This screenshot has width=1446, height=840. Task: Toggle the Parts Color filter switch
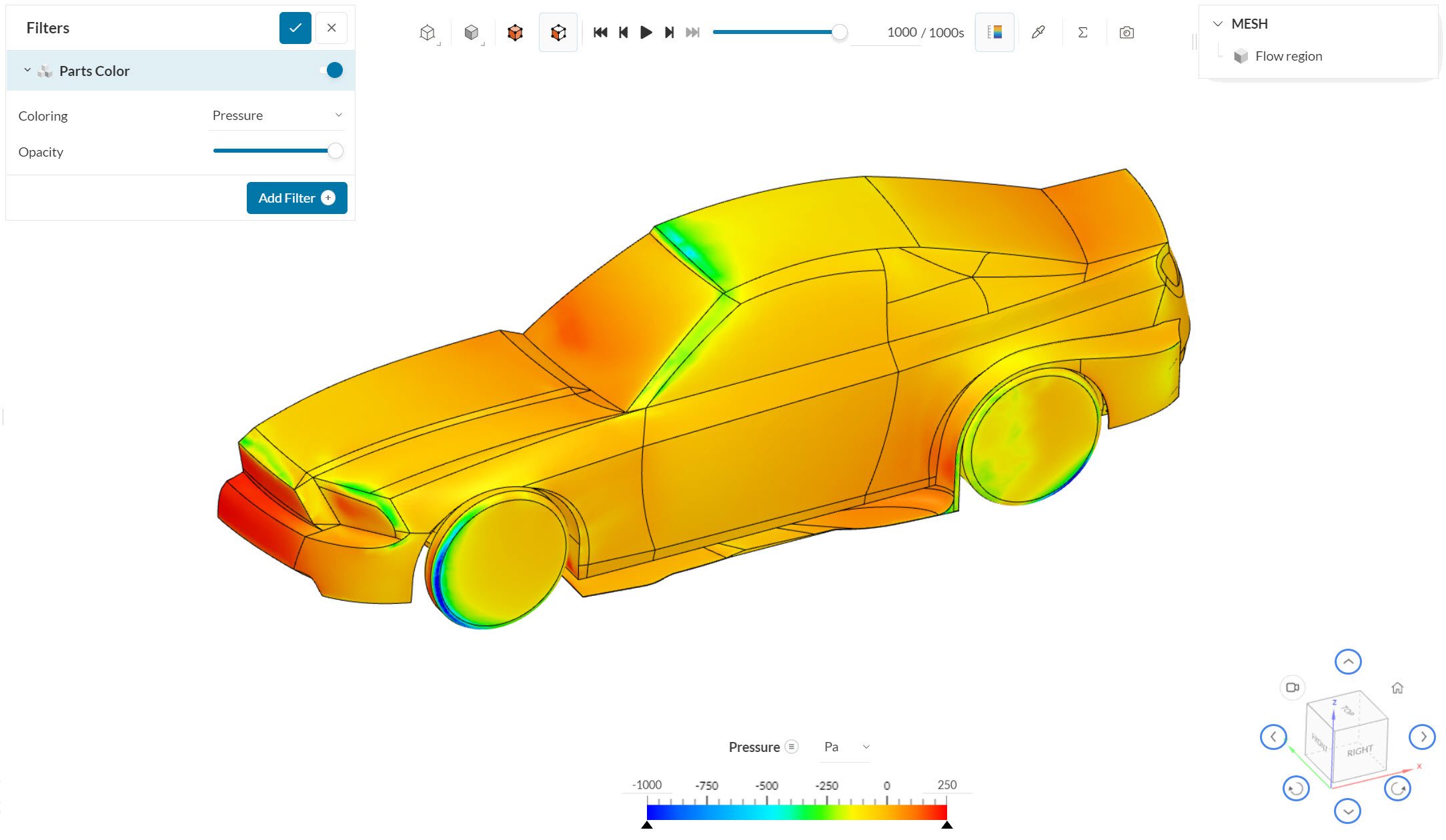pyautogui.click(x=332, y=71)
